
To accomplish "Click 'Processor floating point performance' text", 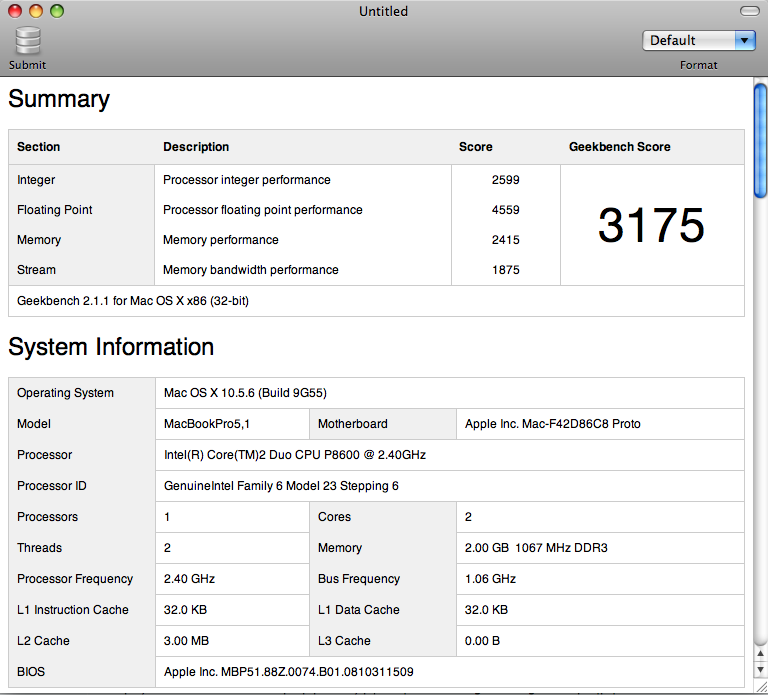I will (x=263, y=210).
